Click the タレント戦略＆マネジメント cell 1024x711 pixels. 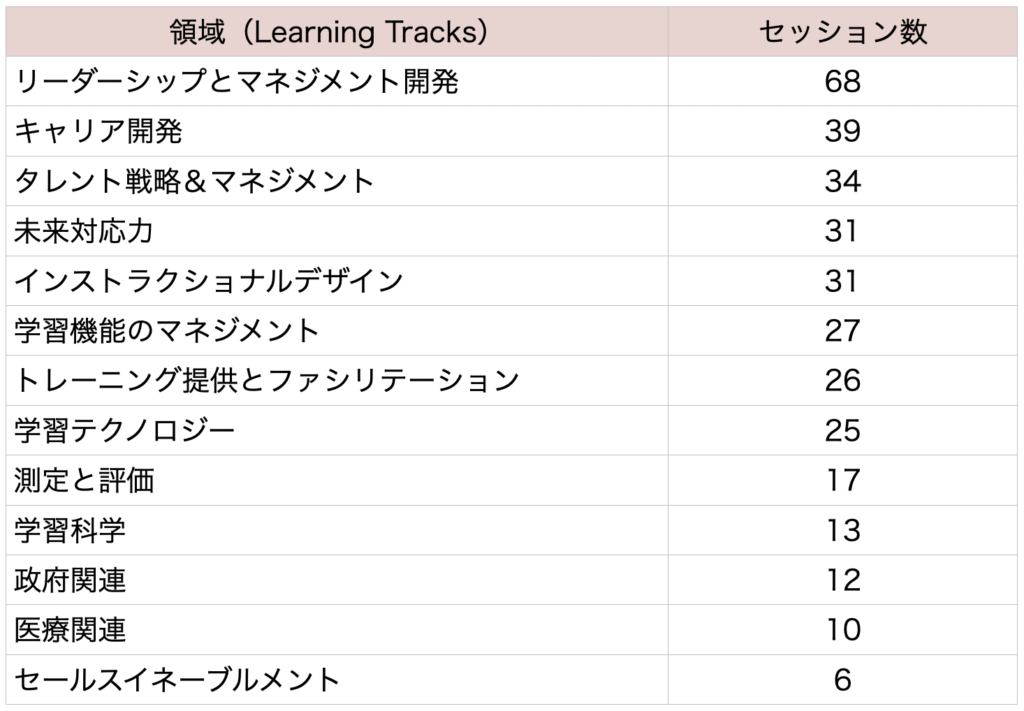[337, 181]
